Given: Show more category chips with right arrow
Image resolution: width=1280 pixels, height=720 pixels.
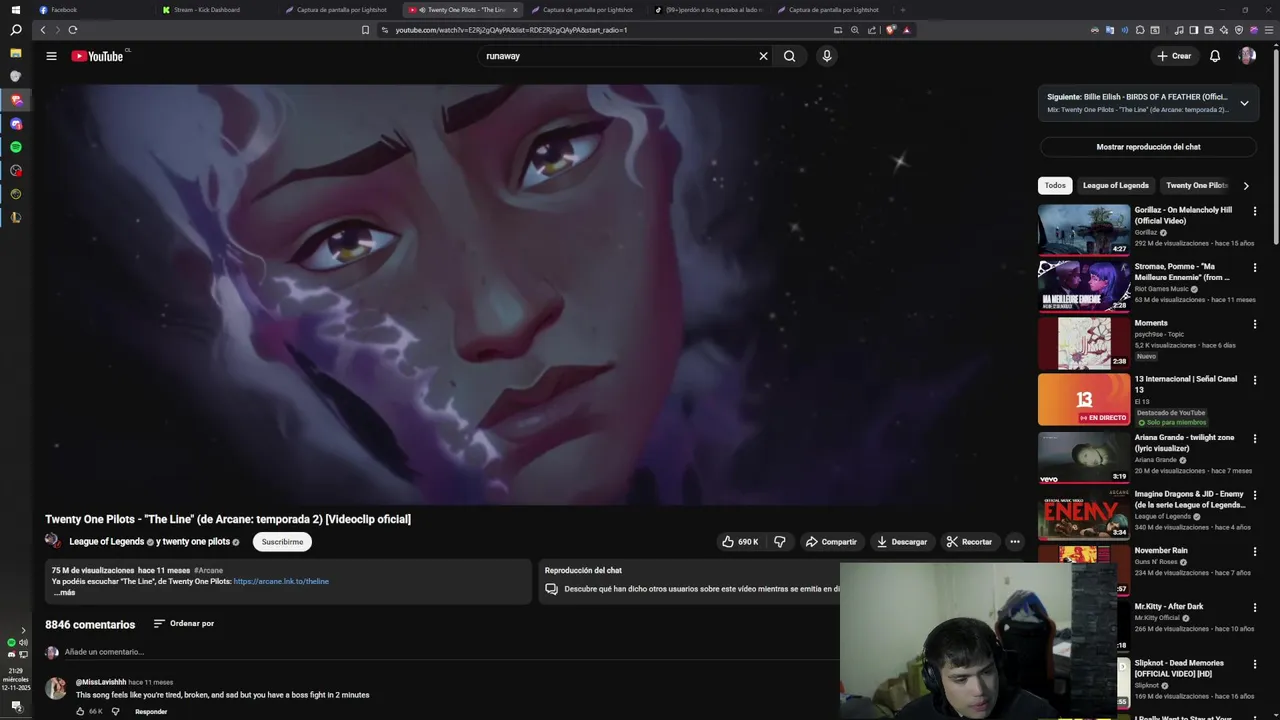Looking at the screenshot, I should click(x=1245, y=185).
